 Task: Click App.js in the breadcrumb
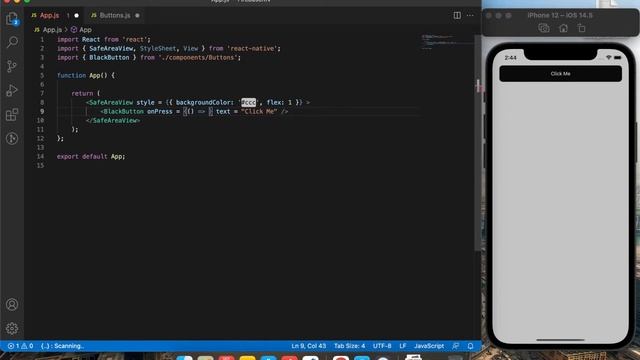(52, 30)
